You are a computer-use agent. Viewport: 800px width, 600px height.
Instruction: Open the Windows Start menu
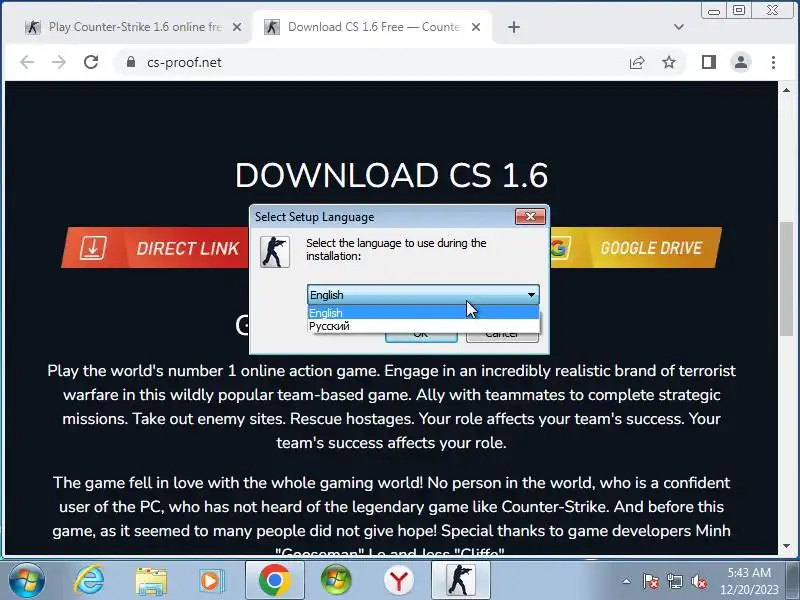27,580
